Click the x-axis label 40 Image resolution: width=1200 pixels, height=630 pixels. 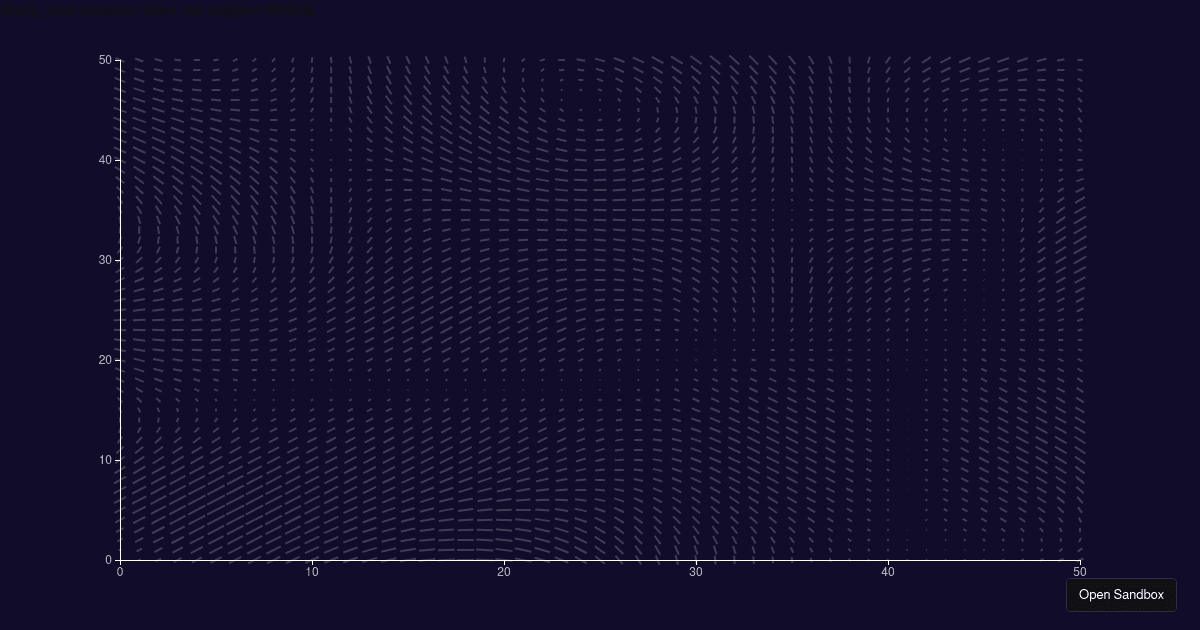(888, 571)
